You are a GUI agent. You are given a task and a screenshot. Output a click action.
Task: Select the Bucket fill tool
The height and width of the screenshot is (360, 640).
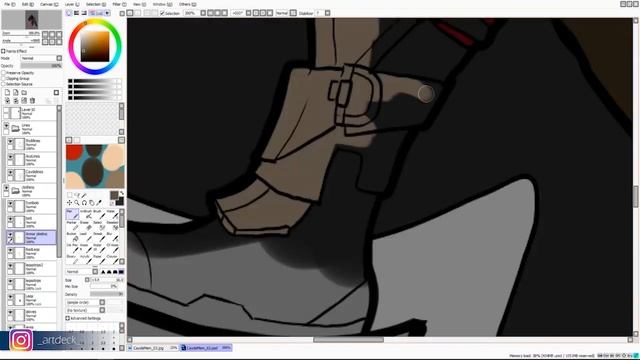point(72,237)
